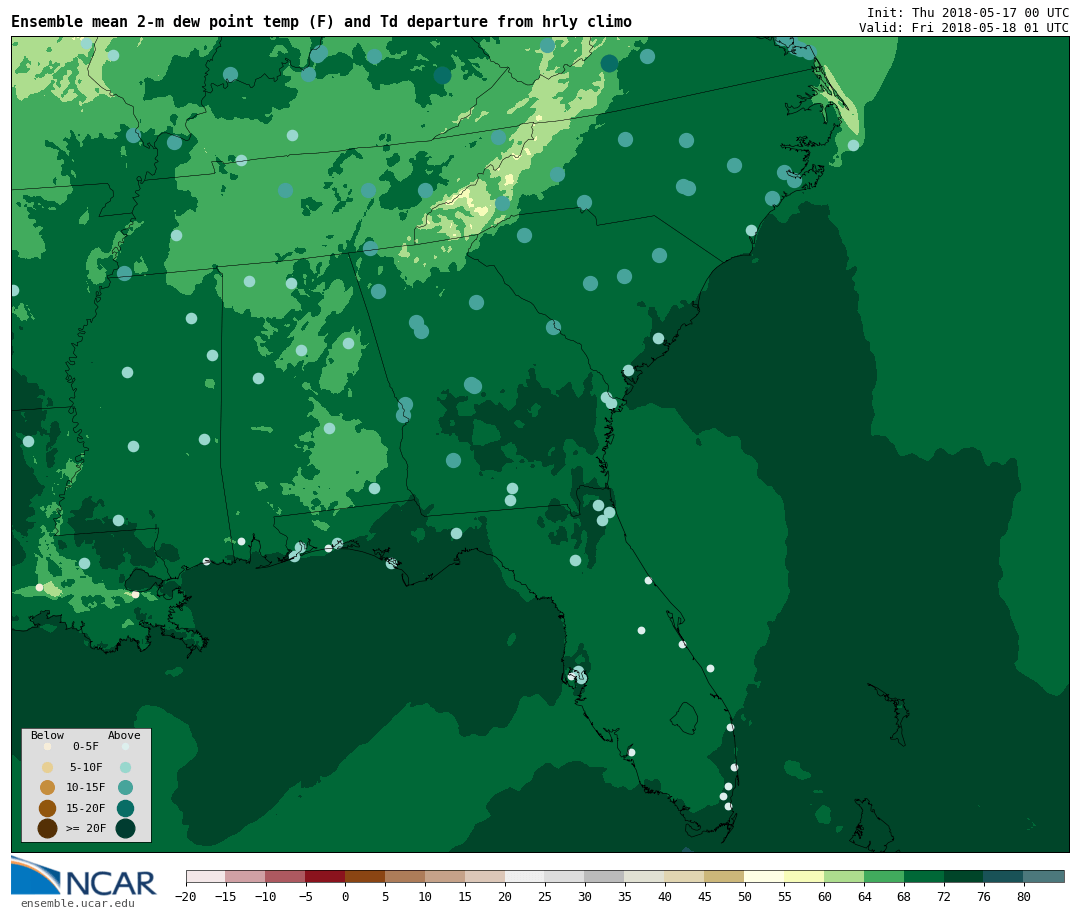Viewport: 1080px width, 915px height.
Task: Pick the dark green swatch between 72 and 76
Action: coord(964,876)
